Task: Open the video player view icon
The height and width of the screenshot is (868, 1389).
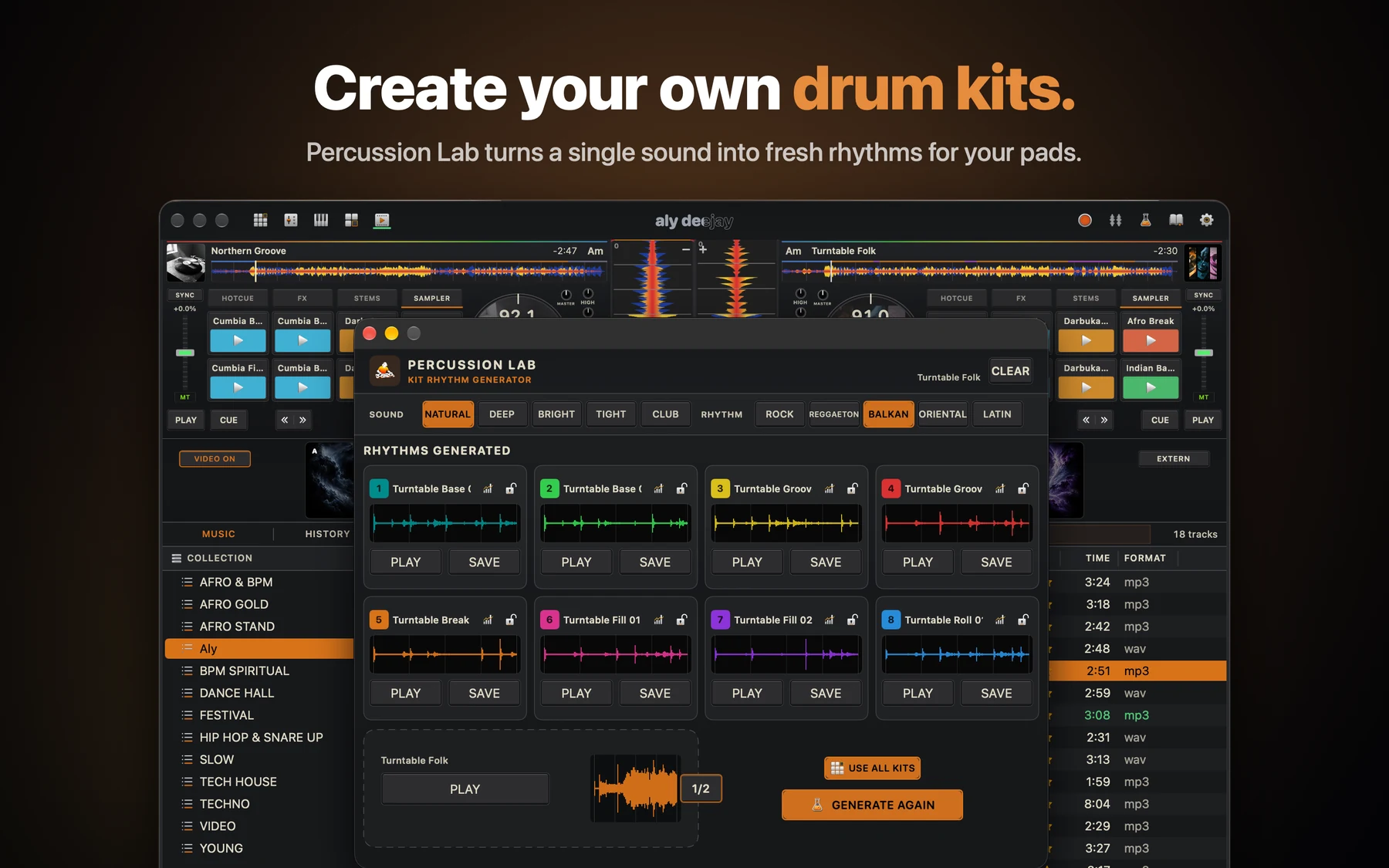Action: [382, 221]
